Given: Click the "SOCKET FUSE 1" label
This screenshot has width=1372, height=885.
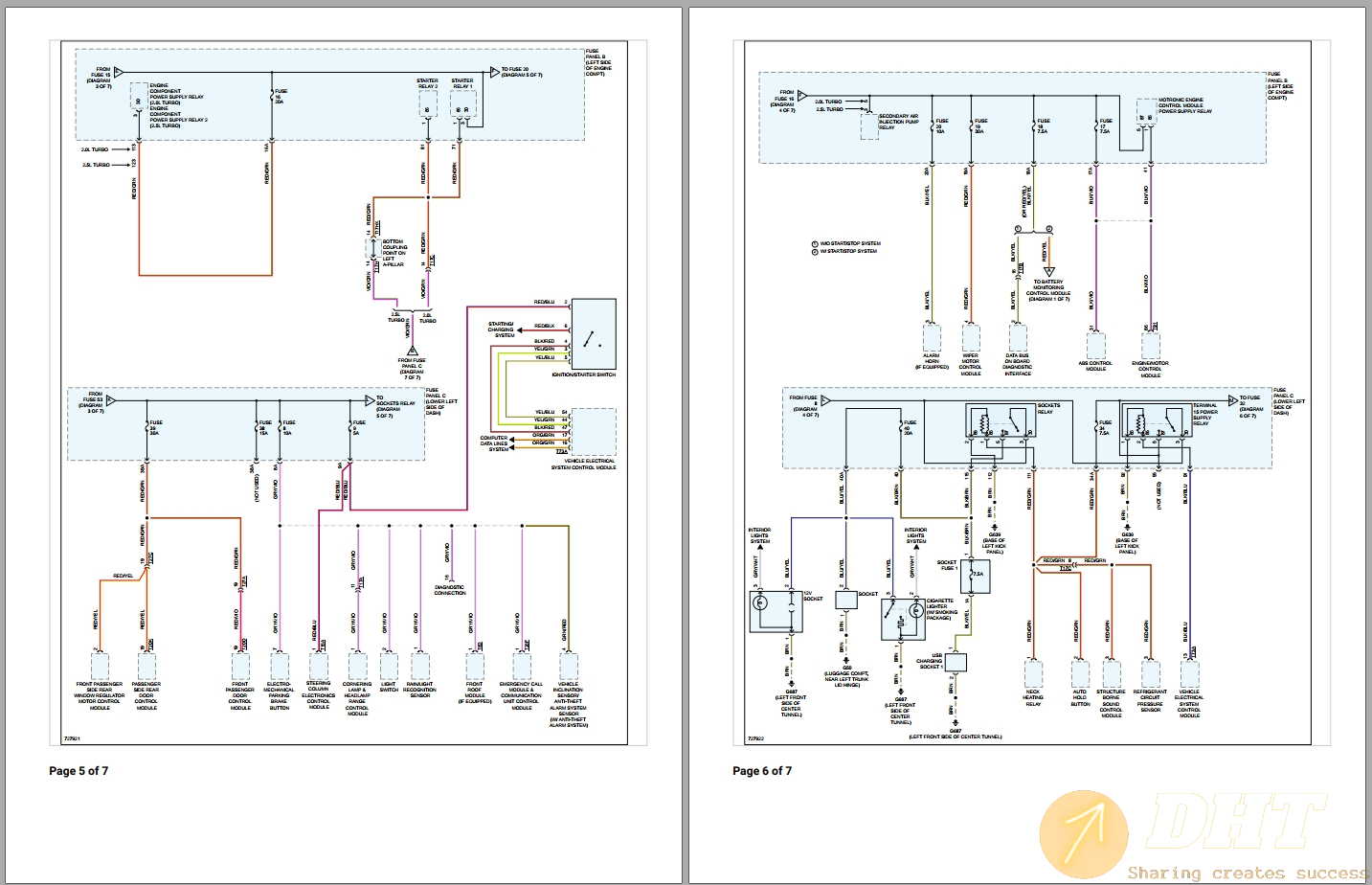Looking at the screenshot, I should pyautogui.click(x=947, y=565).
